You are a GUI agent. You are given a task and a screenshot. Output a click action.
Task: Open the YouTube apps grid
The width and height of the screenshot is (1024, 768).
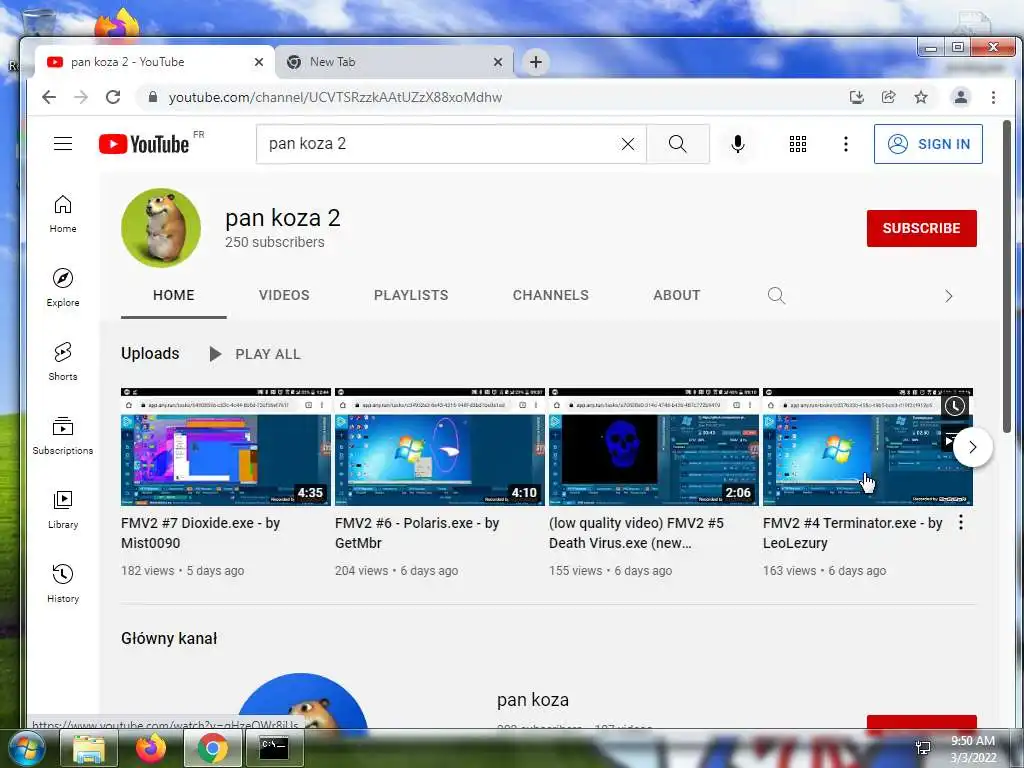coord(797,144)
